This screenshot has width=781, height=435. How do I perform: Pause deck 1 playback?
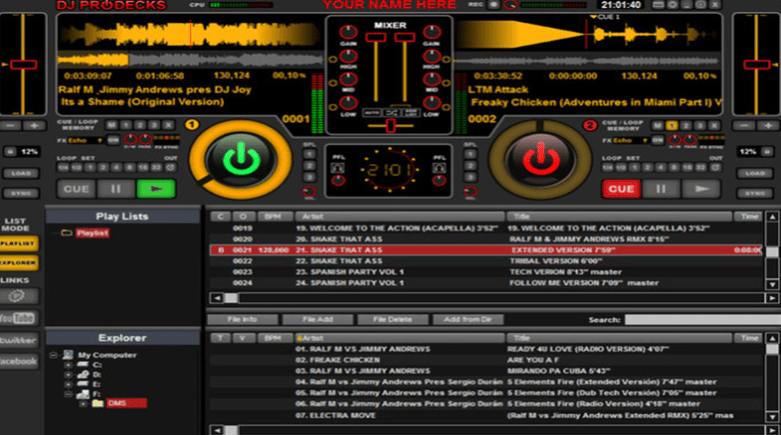[x=116, y=189]
